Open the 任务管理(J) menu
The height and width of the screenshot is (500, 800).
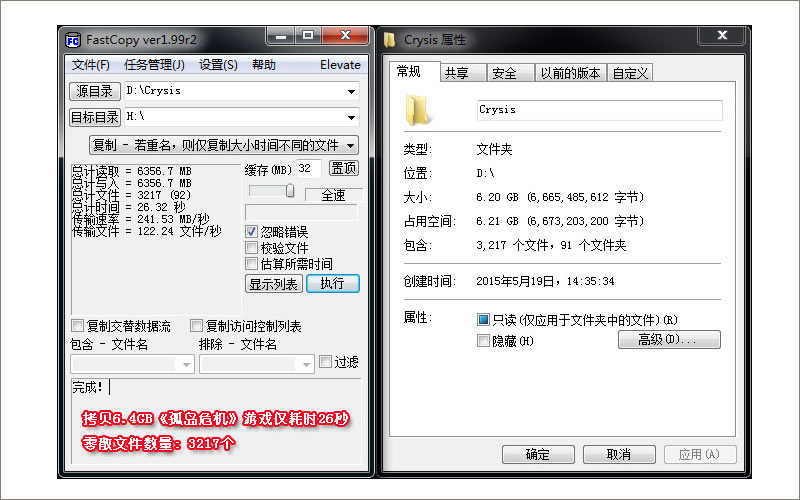154,65
